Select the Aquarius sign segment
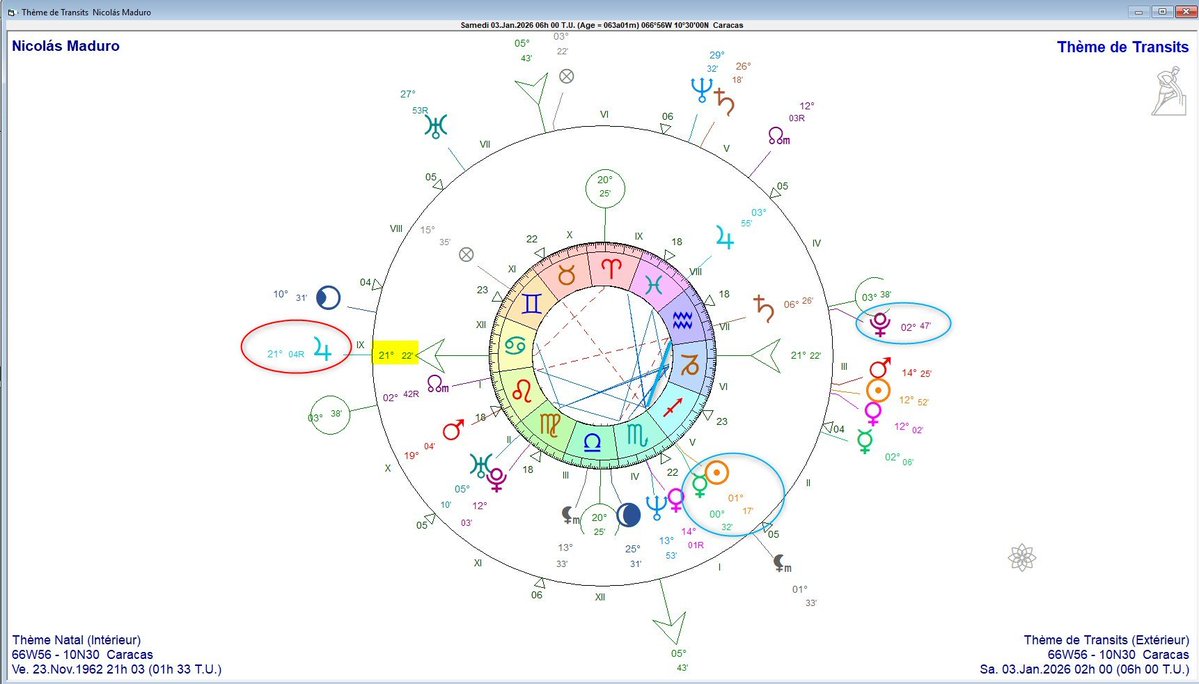This screenshot has width=1199, height=684. click(x=682, y=321)
